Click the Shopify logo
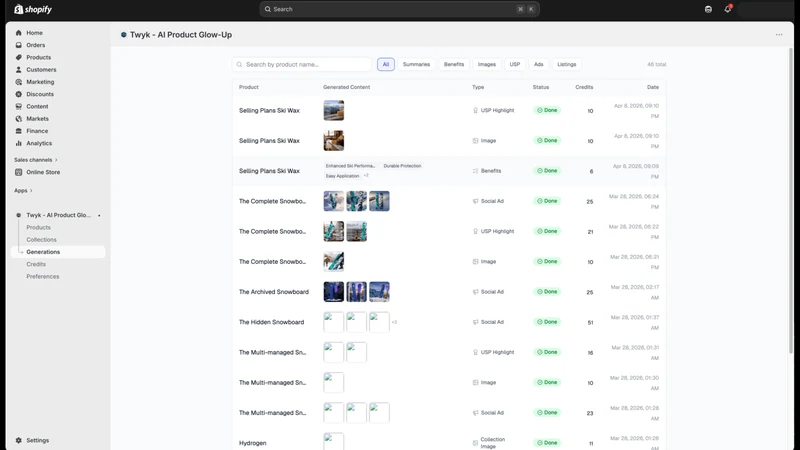 [33, 9]
